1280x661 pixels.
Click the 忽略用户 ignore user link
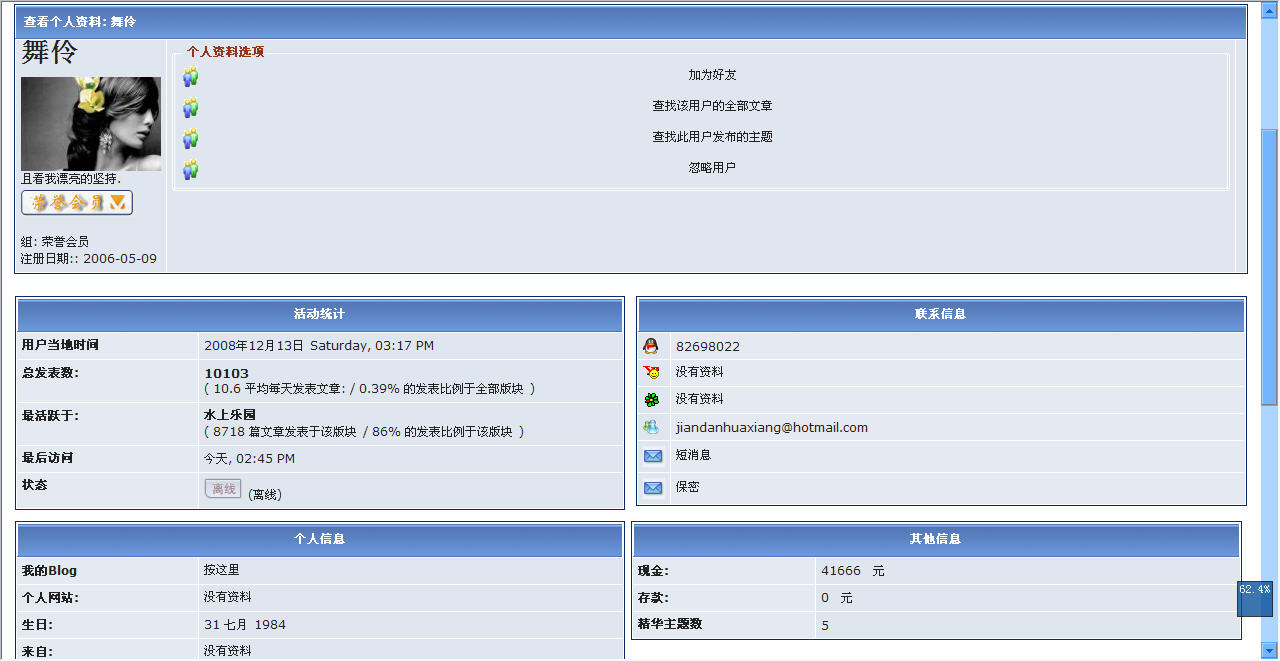tap(712, 168)
